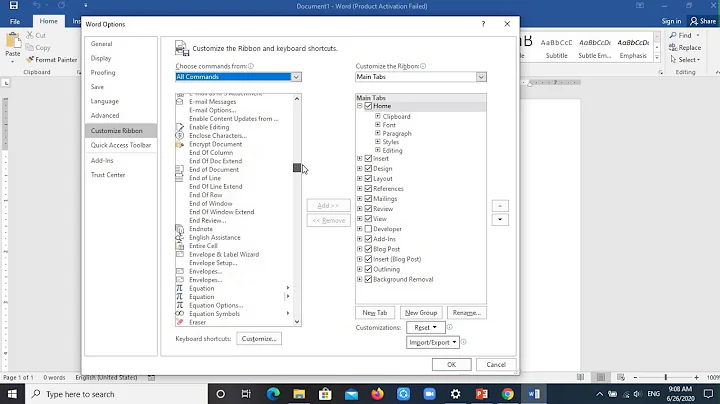Screen dimensions: 720x404
Task: Expand the Font group node
Action: [x=377, y=124]
